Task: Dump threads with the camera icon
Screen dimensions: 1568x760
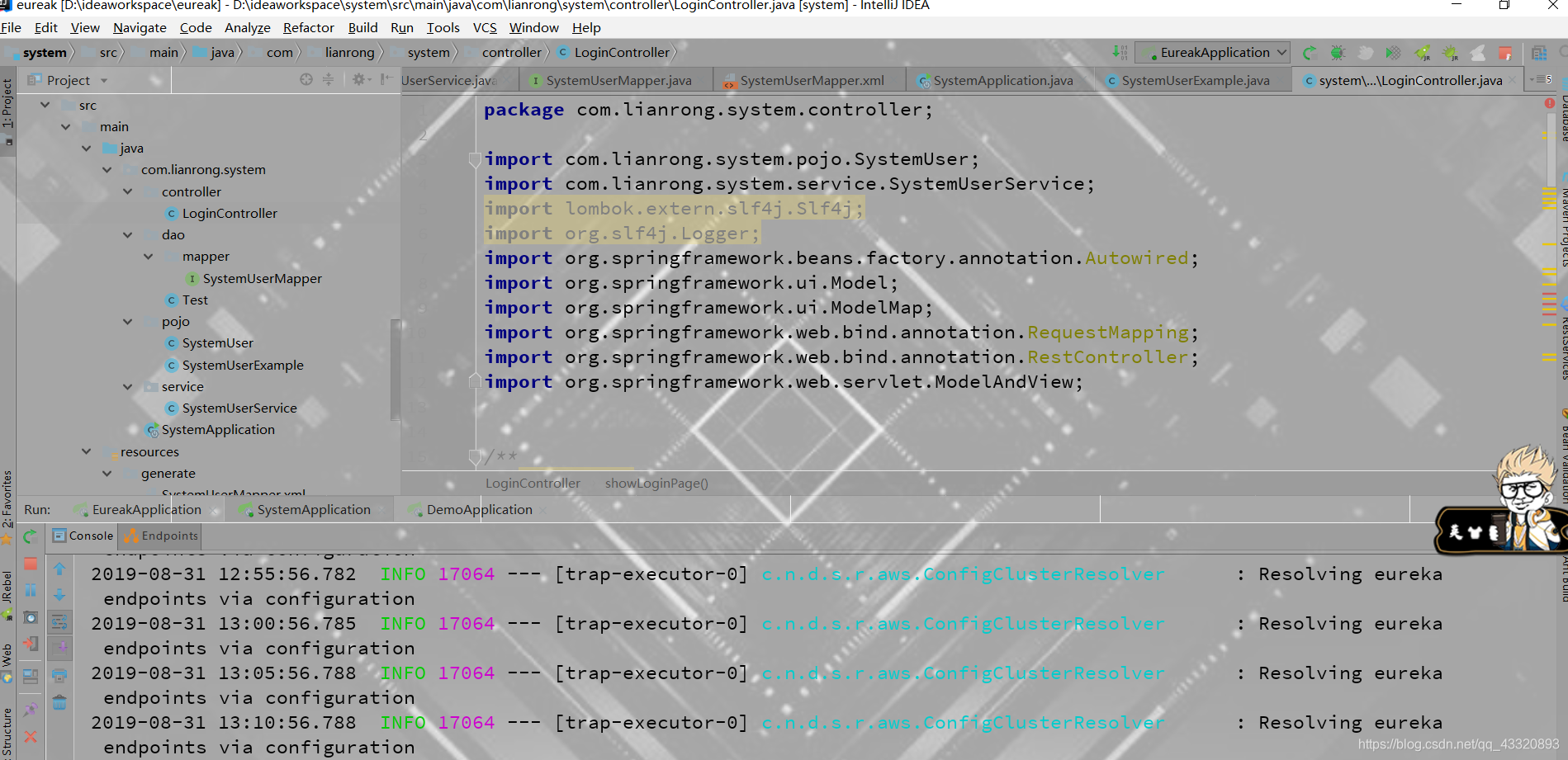Action: click(31, 618)
